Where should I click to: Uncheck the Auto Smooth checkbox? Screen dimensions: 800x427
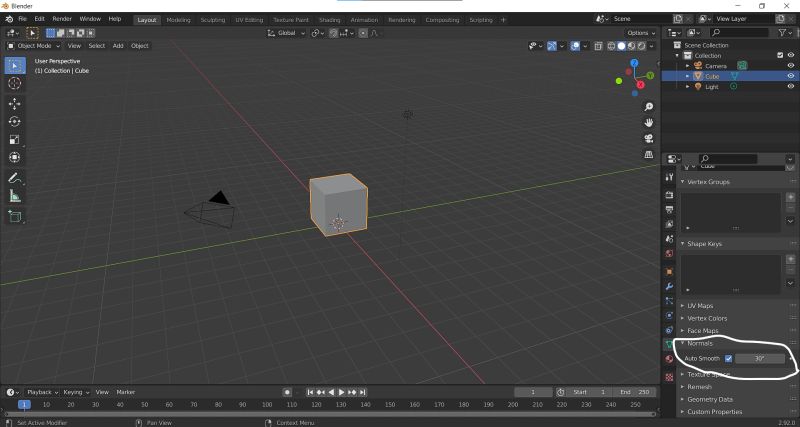(x=729, y=359)
